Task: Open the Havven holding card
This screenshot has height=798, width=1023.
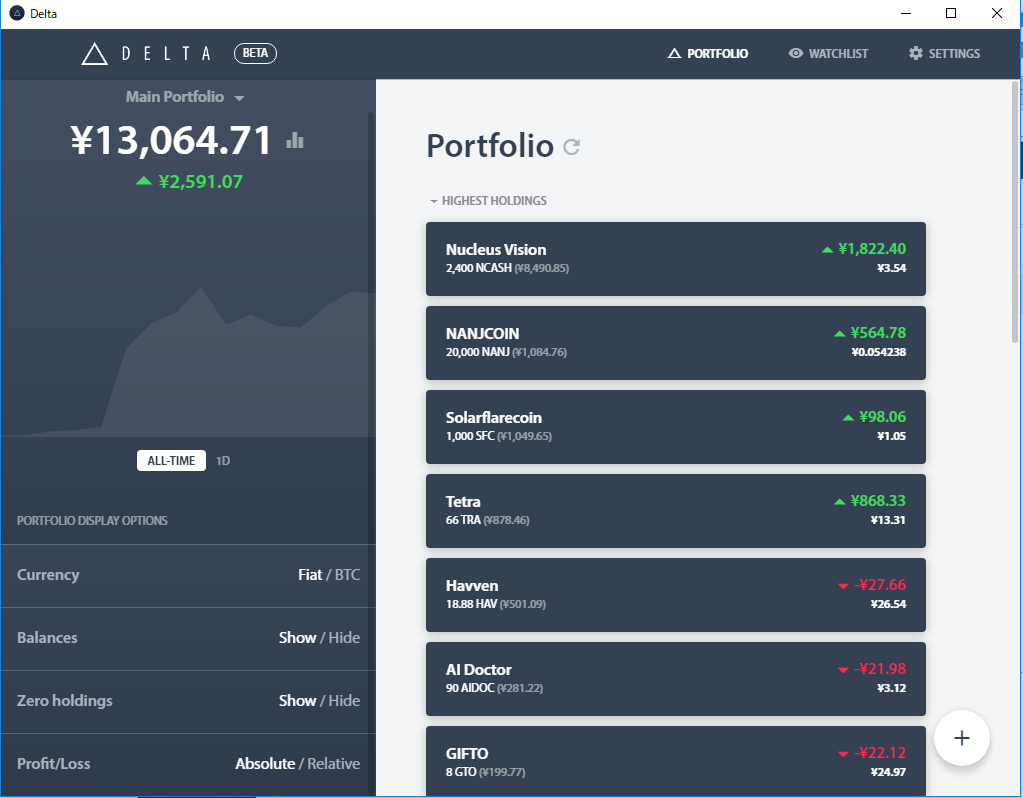Action: (676, 594)
